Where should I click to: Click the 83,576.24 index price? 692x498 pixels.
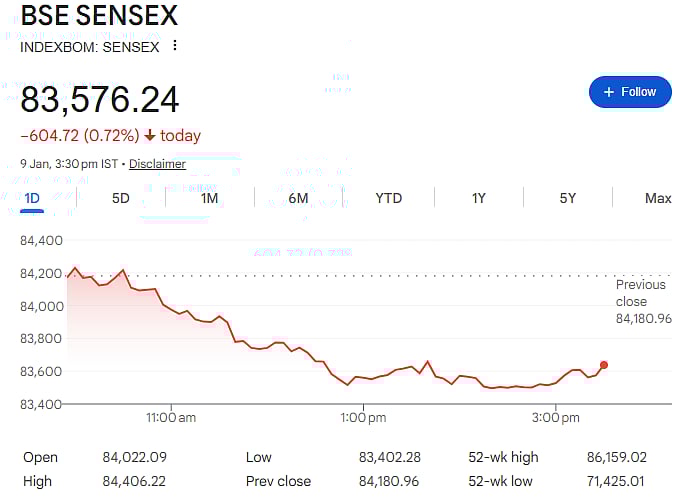tap(100, 100)
